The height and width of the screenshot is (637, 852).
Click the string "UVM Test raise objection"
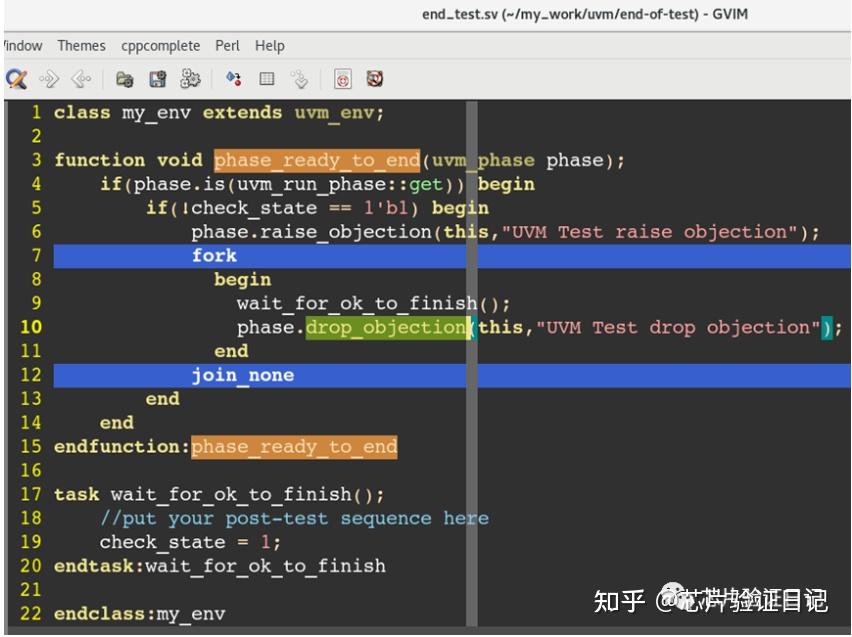point(650,232)
